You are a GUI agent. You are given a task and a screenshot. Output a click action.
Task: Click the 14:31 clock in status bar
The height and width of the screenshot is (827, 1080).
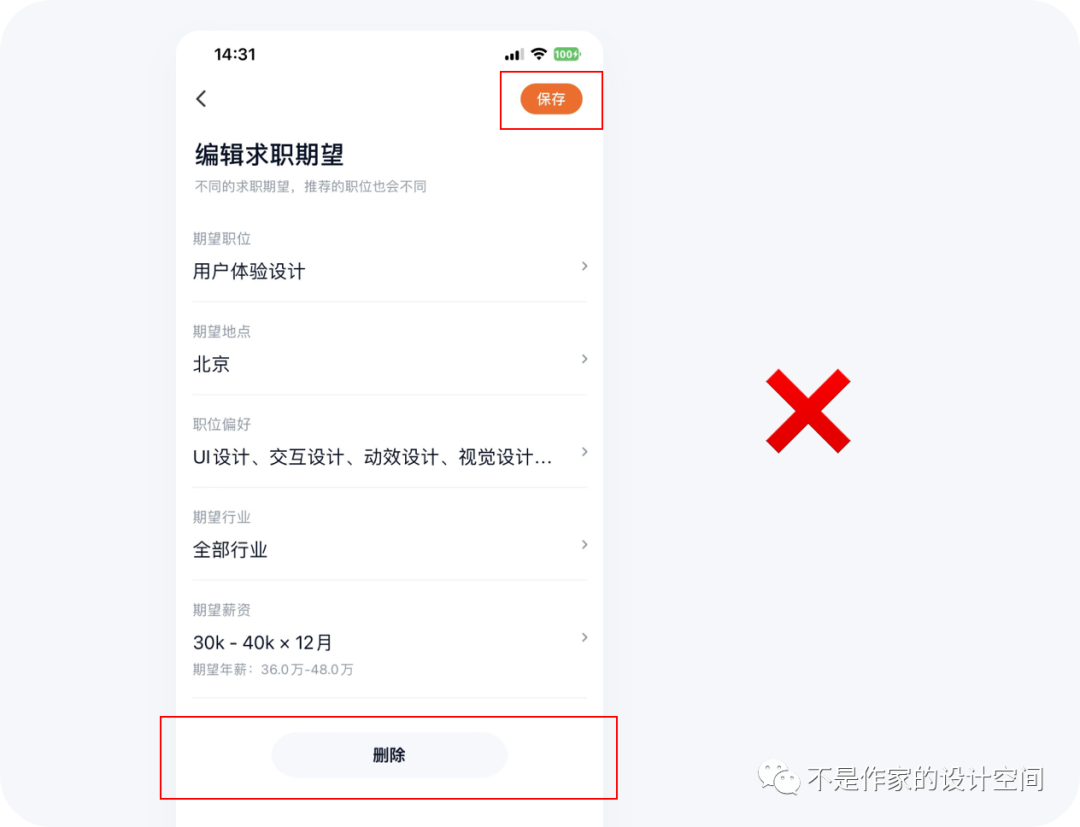coord(235,54)
